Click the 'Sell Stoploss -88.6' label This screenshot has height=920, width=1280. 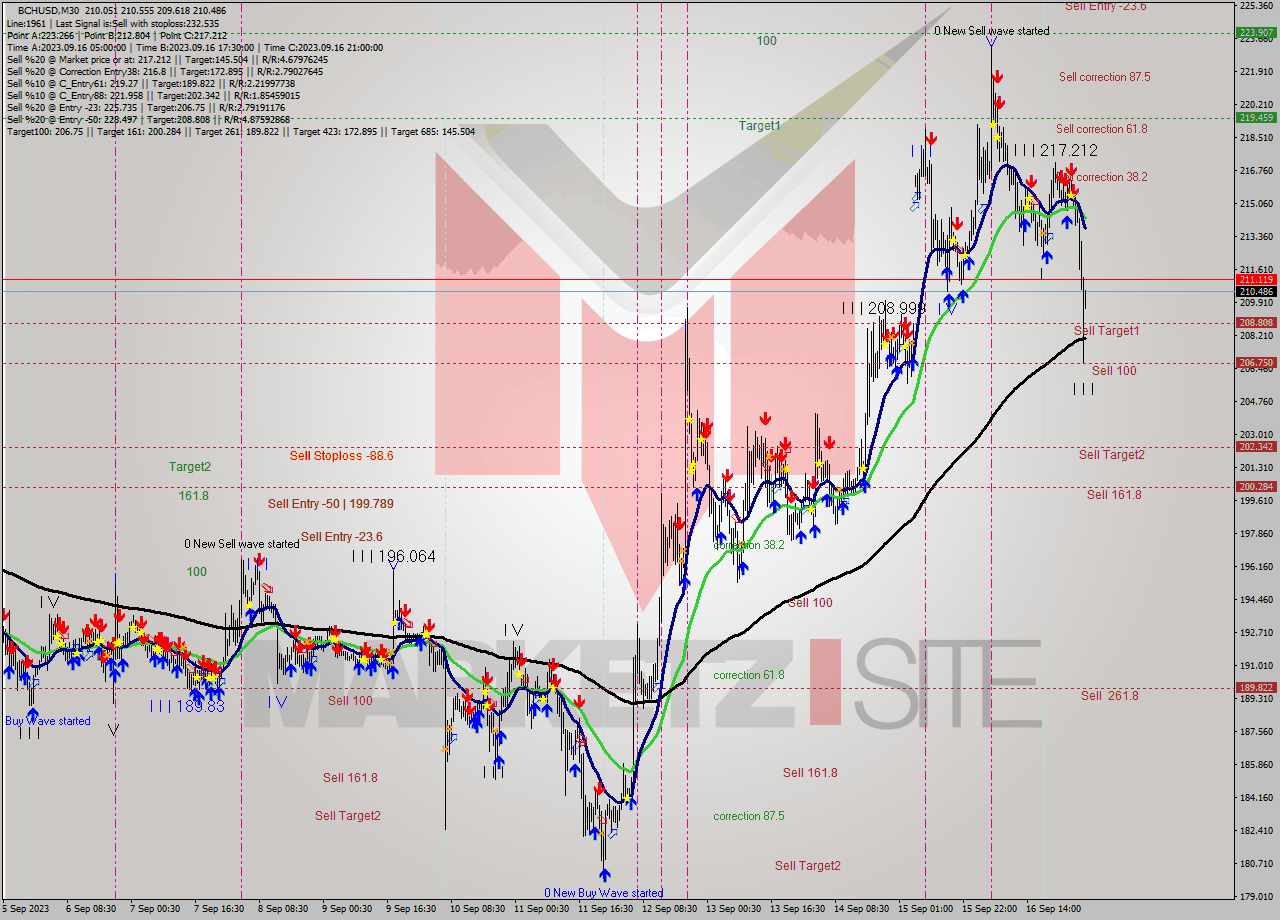point(341,456)
